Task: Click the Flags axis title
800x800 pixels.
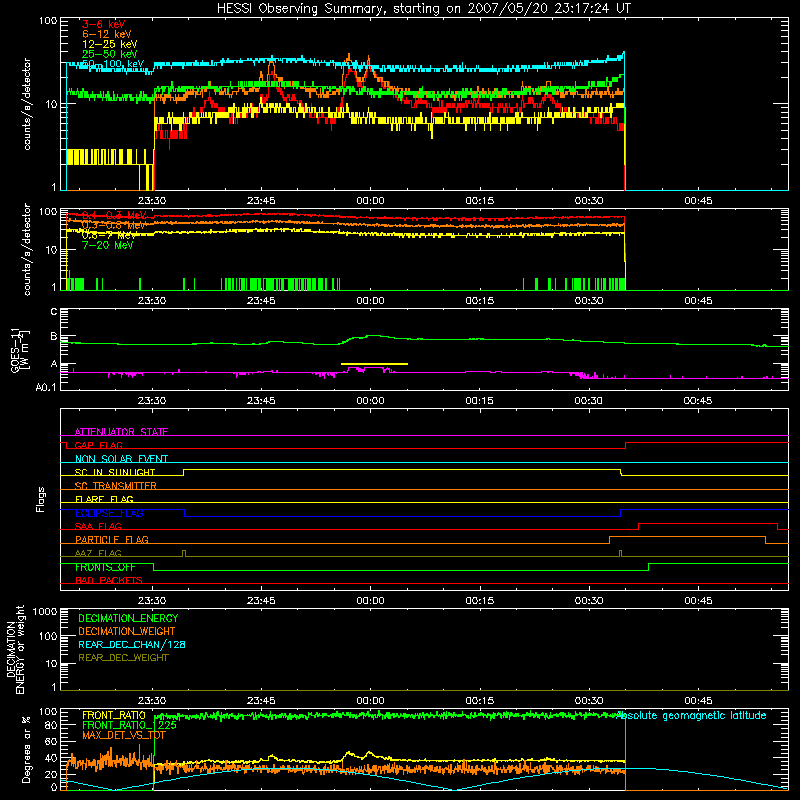Action: (x=40, y=499)
